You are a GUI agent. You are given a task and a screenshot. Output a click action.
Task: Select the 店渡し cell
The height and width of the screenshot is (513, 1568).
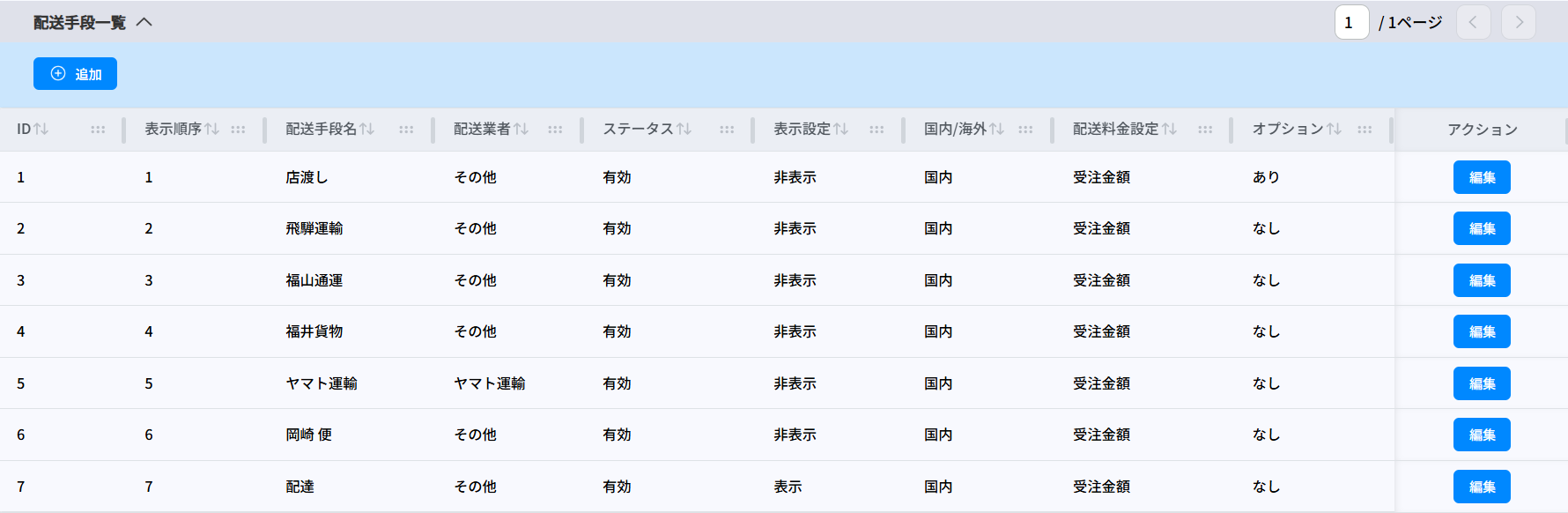tap(307, 177)
